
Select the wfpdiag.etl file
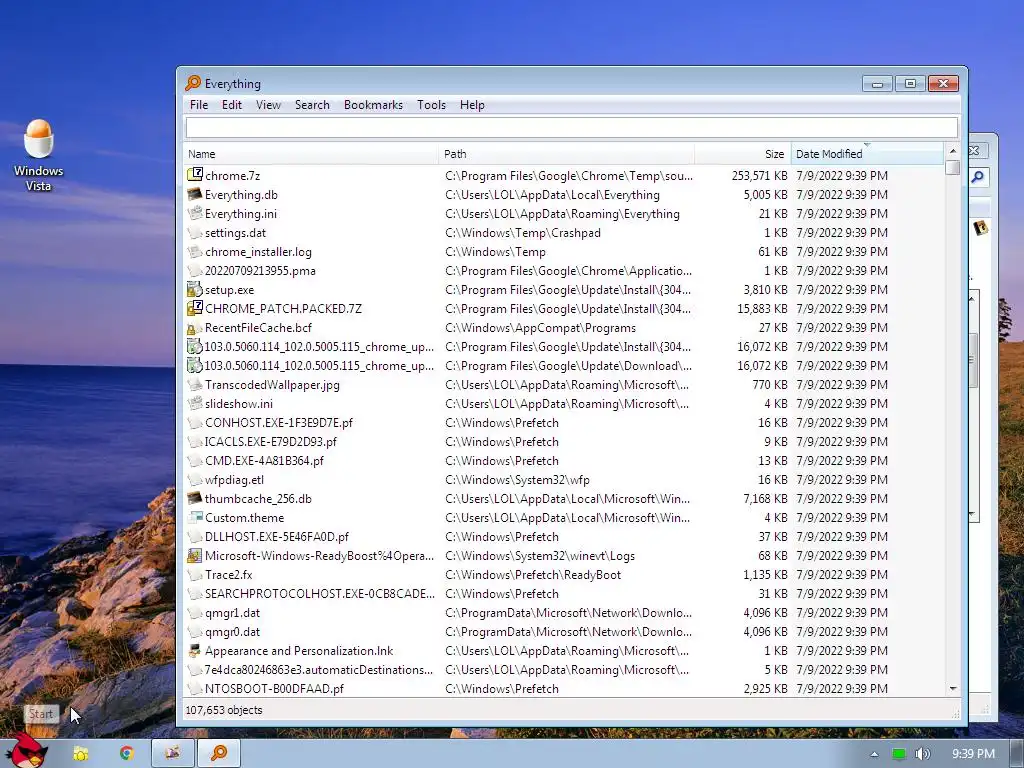(x=234, y=479)
